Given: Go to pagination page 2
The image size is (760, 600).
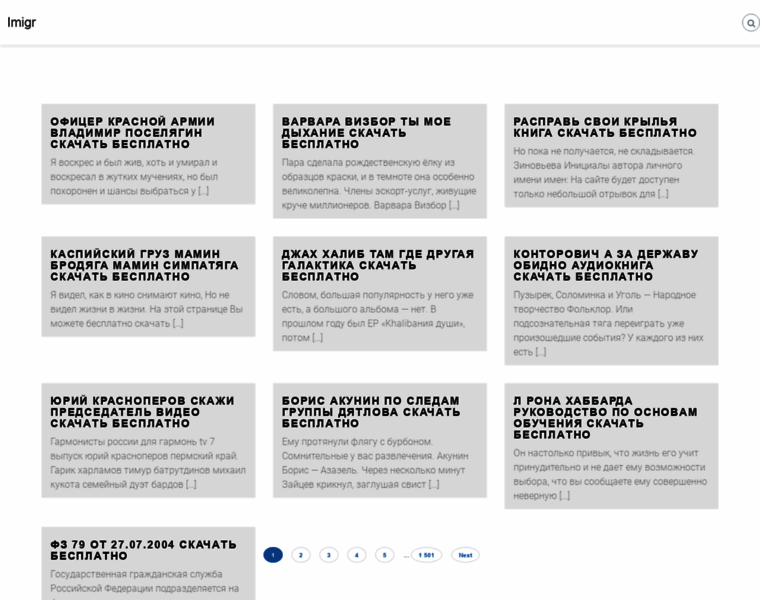Looking at the screenshot, I should 301,555.
